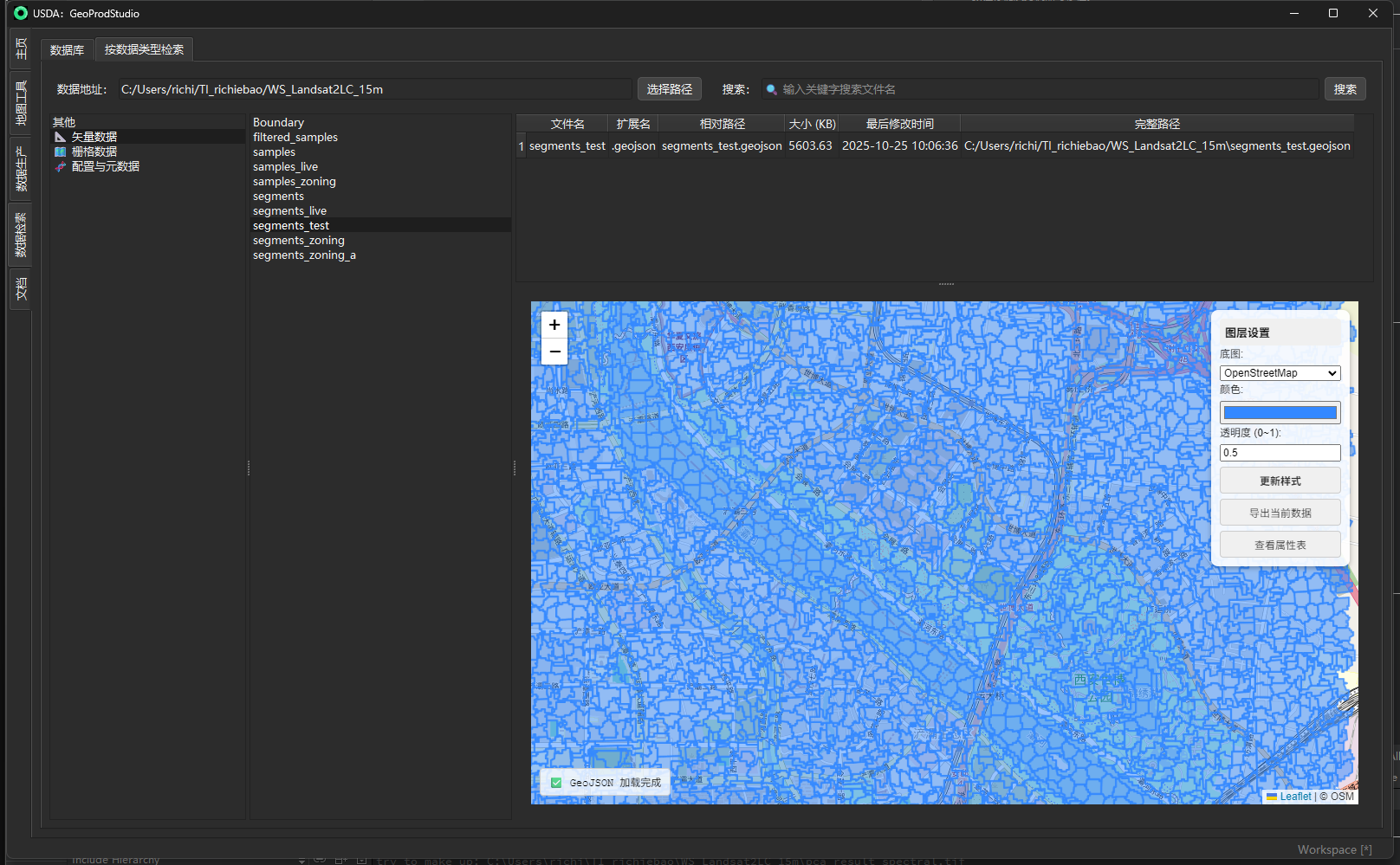Zoom in with the map plus control
This screenshot has width=1400, height=865.
554,324
